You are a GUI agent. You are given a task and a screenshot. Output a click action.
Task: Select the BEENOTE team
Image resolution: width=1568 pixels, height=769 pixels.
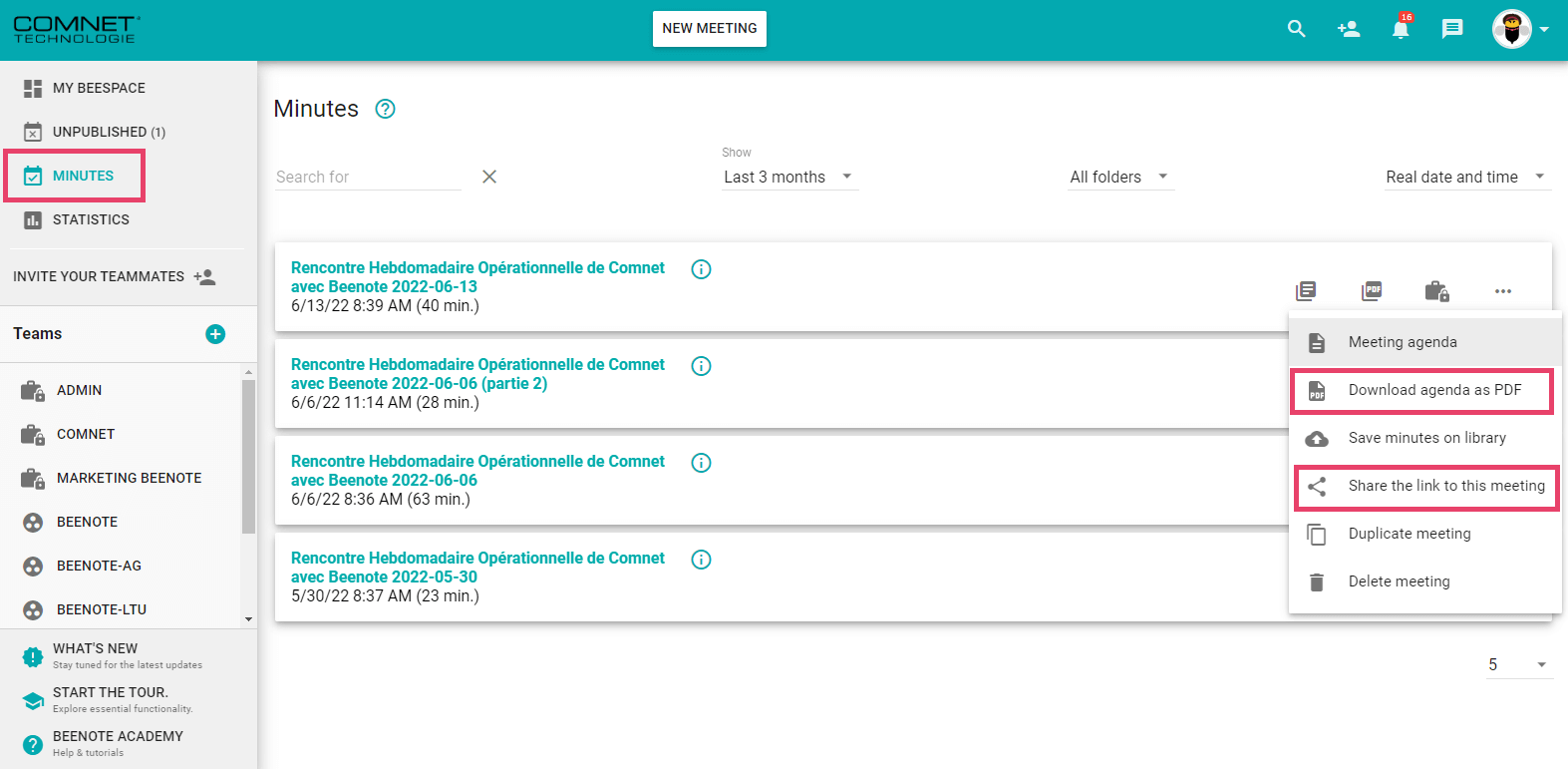87,522
